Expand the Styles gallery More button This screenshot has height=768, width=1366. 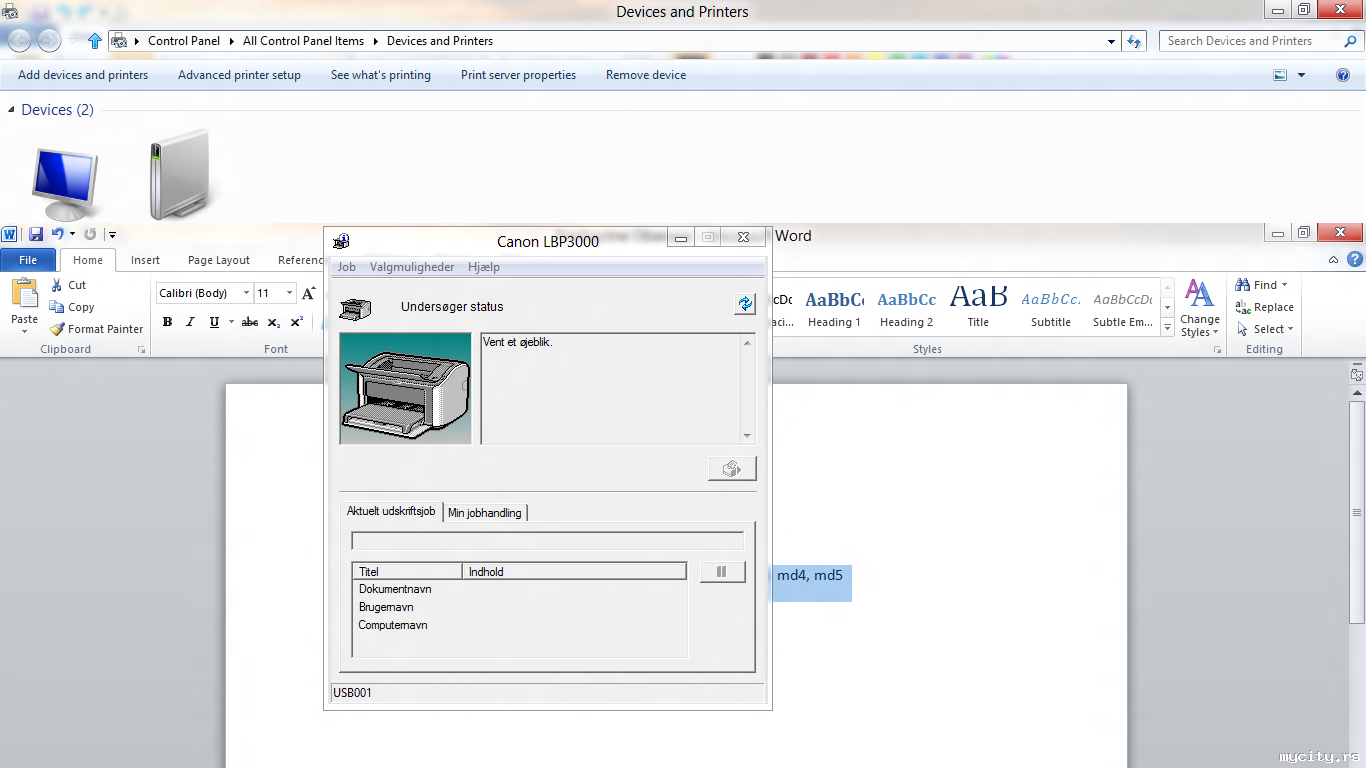click(1167, 327)
